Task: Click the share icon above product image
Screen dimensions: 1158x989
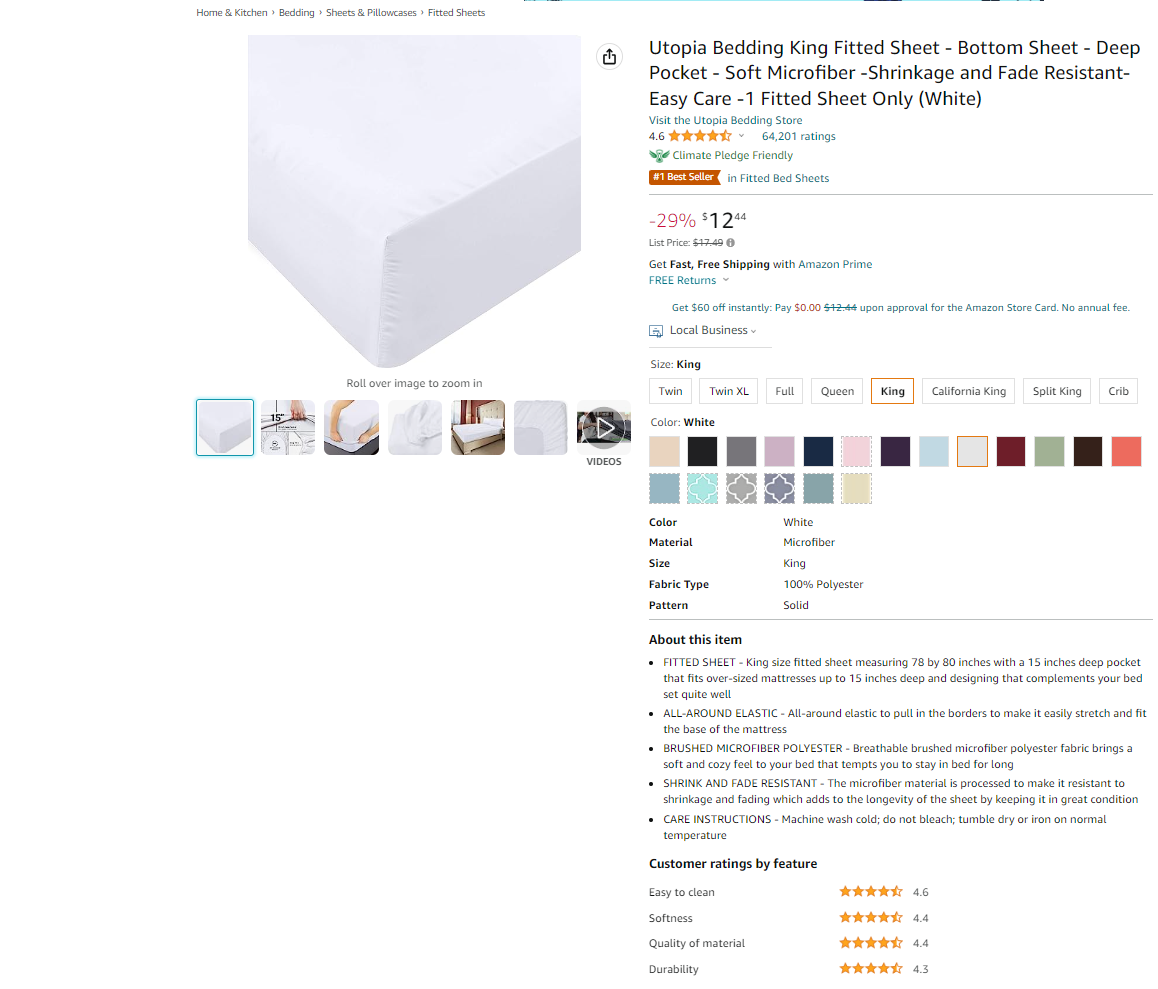Action: point(609,57)
